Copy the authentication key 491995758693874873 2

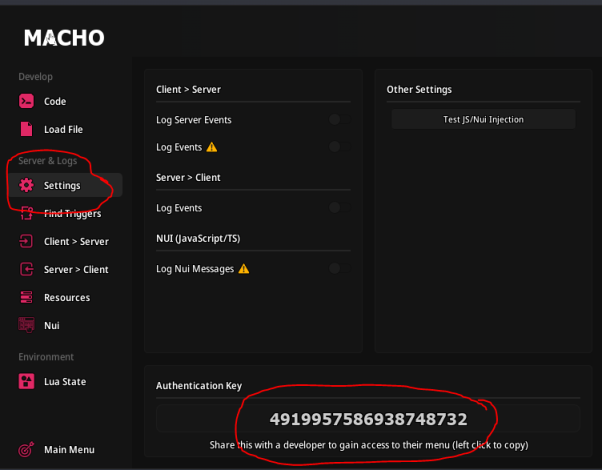coord(368,419)
